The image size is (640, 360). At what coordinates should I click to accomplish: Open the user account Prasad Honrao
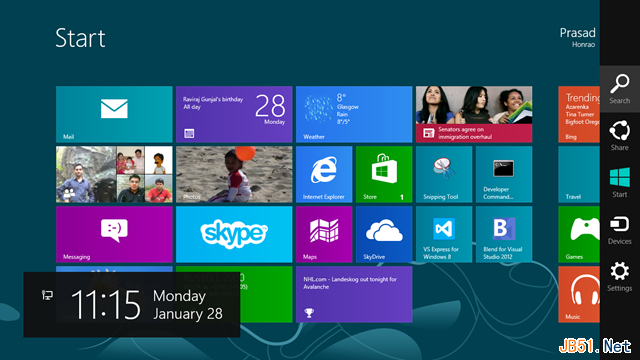pos(577,38)
